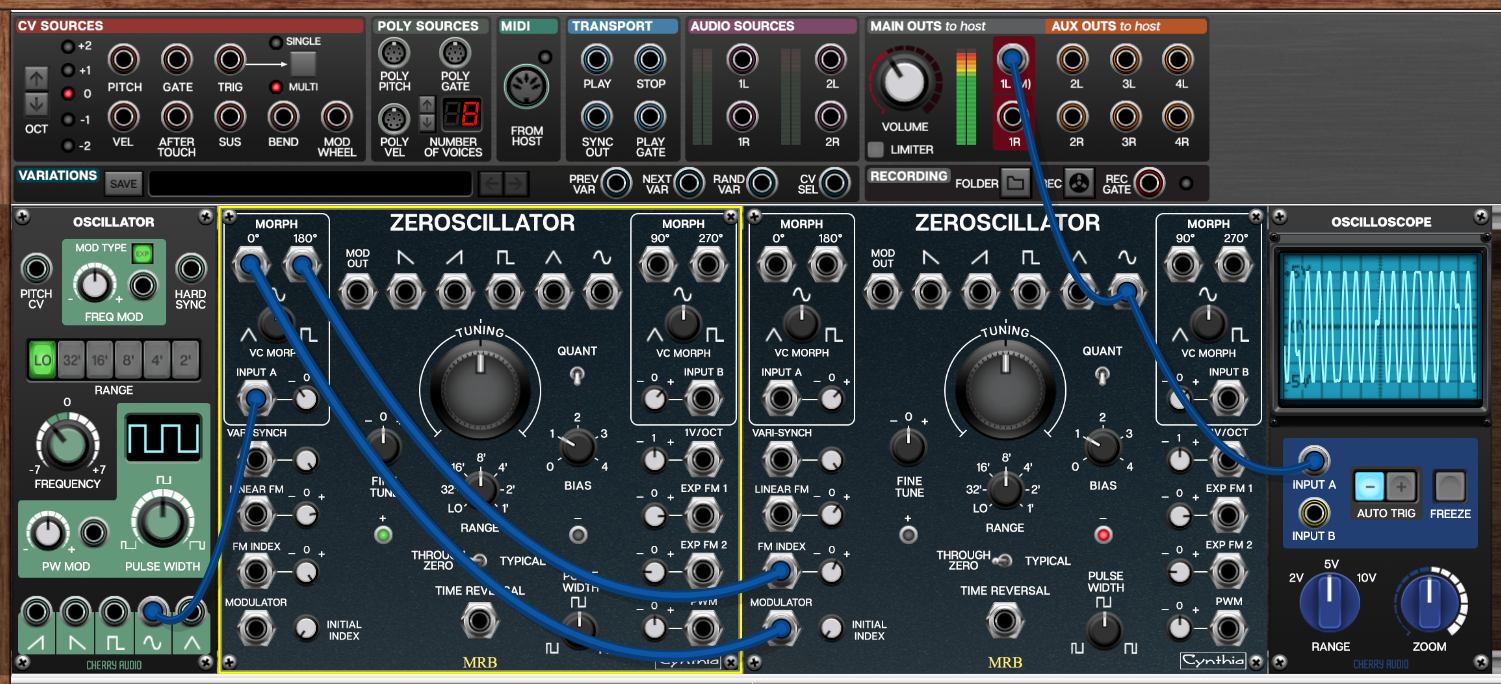Click the TRIG jack in CV Sources
1501x684 pixels.
(230, 60)
